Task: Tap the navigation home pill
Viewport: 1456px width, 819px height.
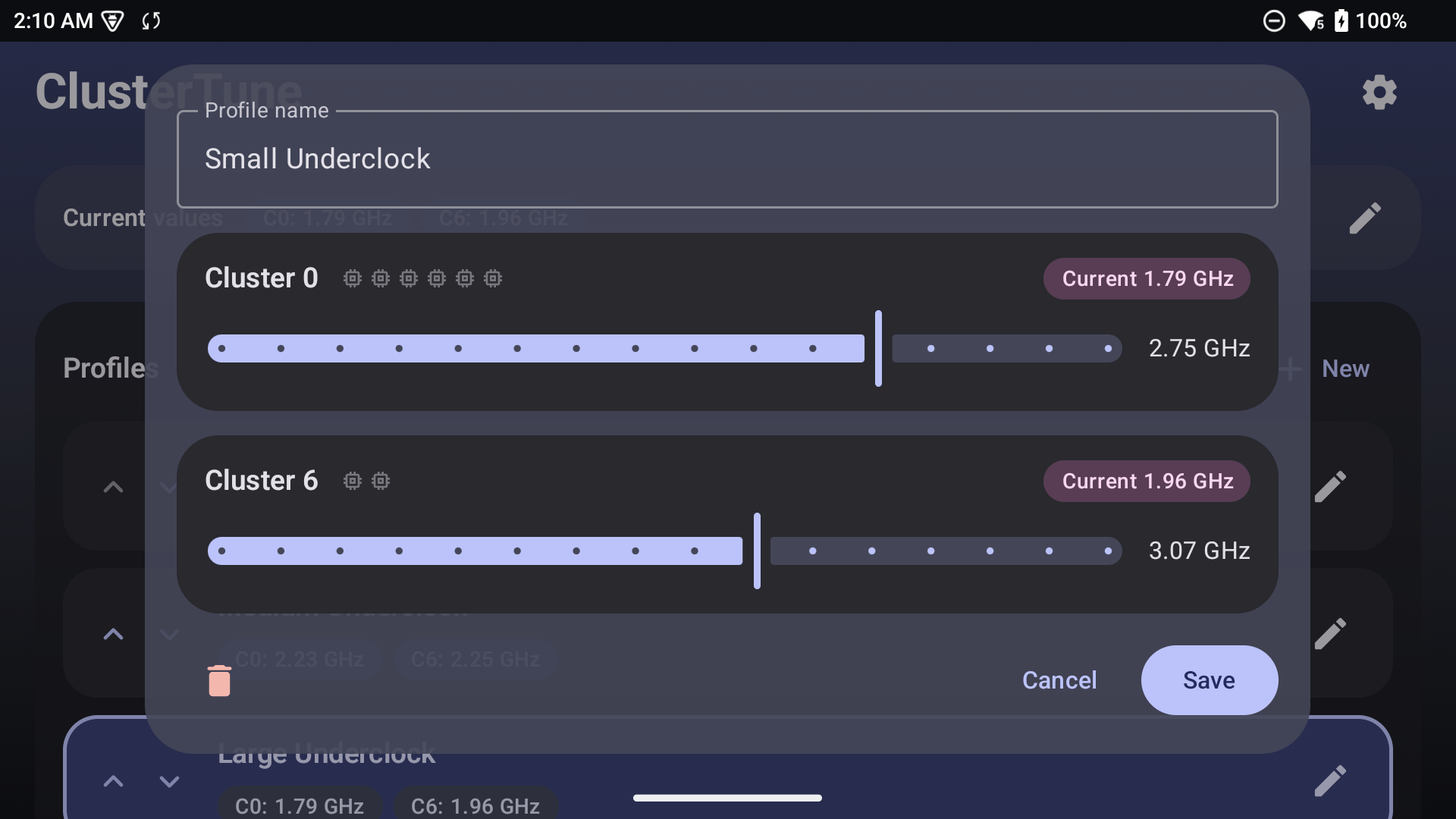Action: [x=727, y=798]
